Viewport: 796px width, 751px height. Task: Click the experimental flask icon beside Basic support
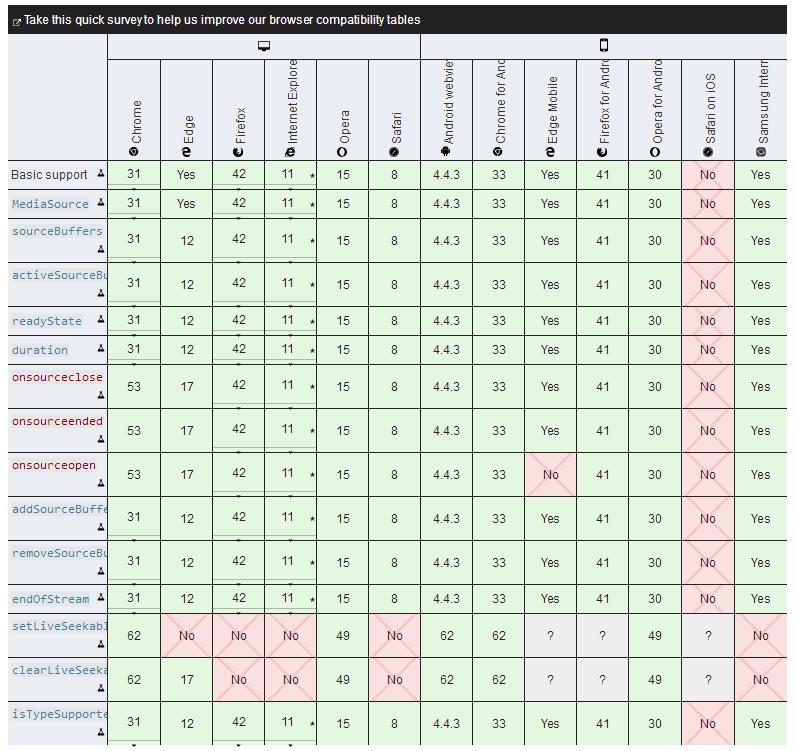(x=101, y=174)
